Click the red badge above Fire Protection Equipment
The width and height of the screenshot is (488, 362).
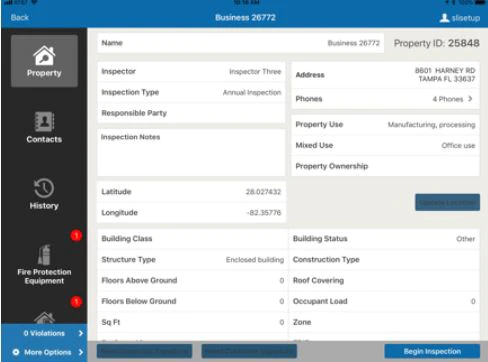(x=76, y=236)
